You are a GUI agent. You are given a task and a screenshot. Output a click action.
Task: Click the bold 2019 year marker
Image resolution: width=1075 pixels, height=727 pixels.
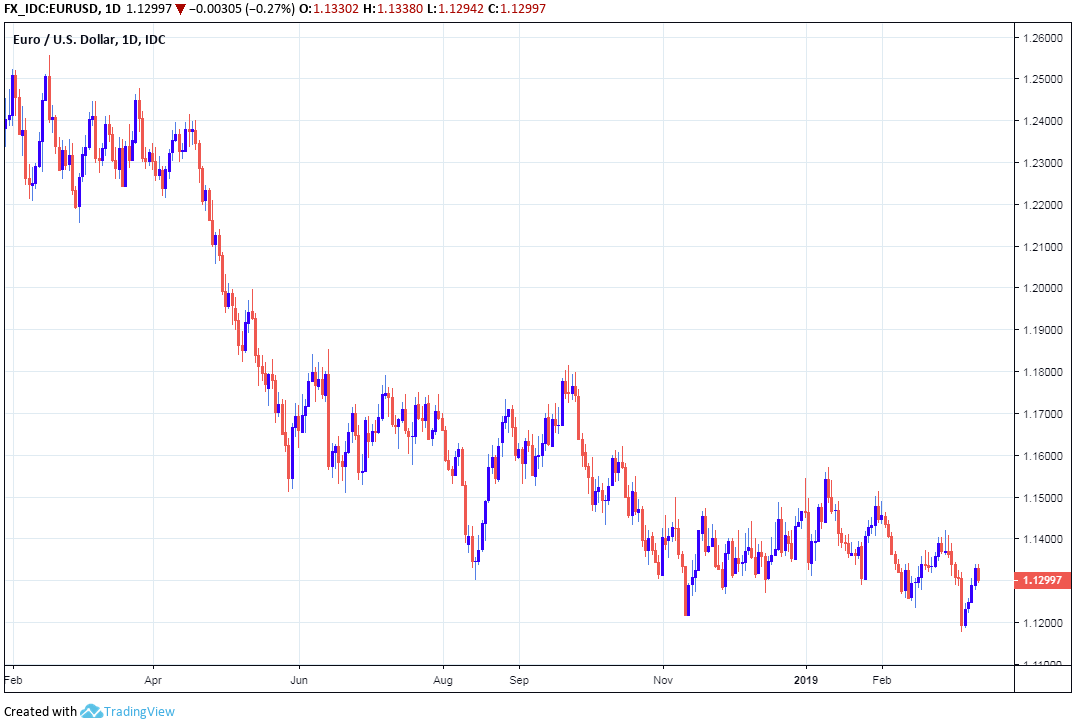(x=806, y=677)
